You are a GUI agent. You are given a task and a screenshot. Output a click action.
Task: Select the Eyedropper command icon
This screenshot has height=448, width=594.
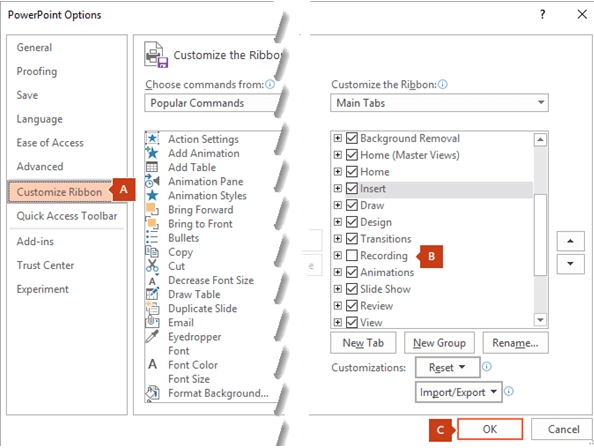152,336
